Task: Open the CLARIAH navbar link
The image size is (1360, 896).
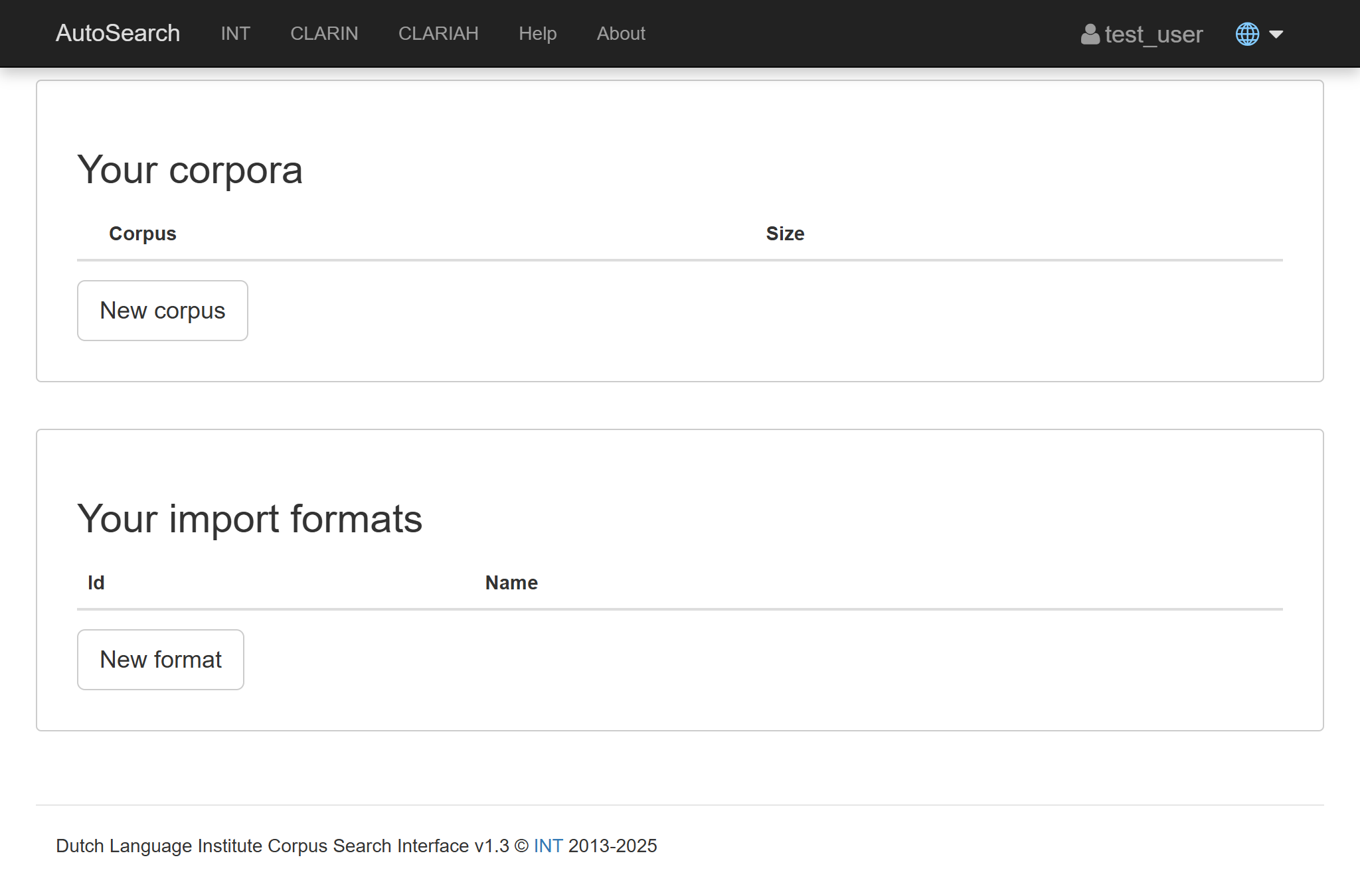Action: (x=438, y=33)
